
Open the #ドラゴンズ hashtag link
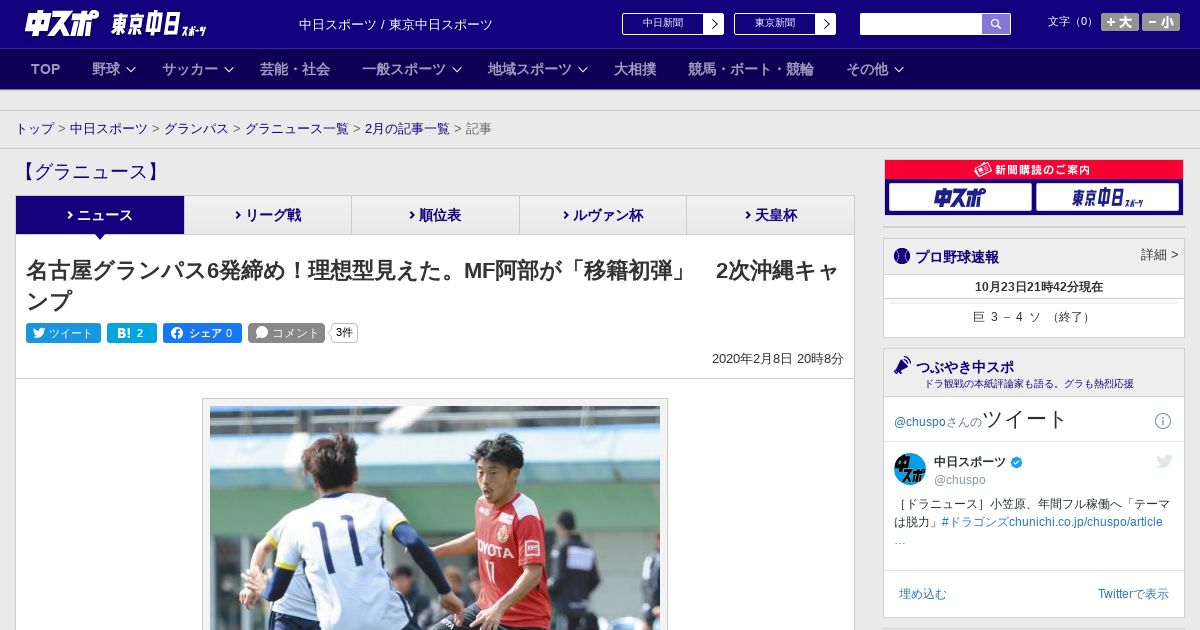click(975, 522)
